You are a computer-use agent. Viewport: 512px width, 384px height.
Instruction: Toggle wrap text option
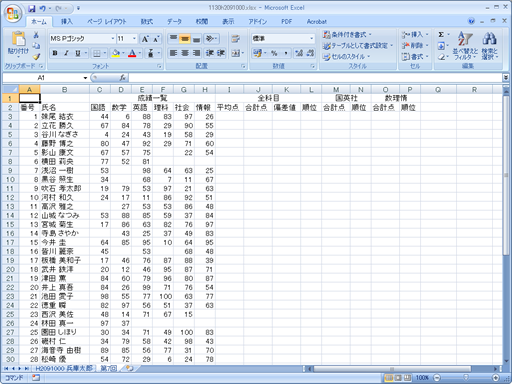click(236, 39)
